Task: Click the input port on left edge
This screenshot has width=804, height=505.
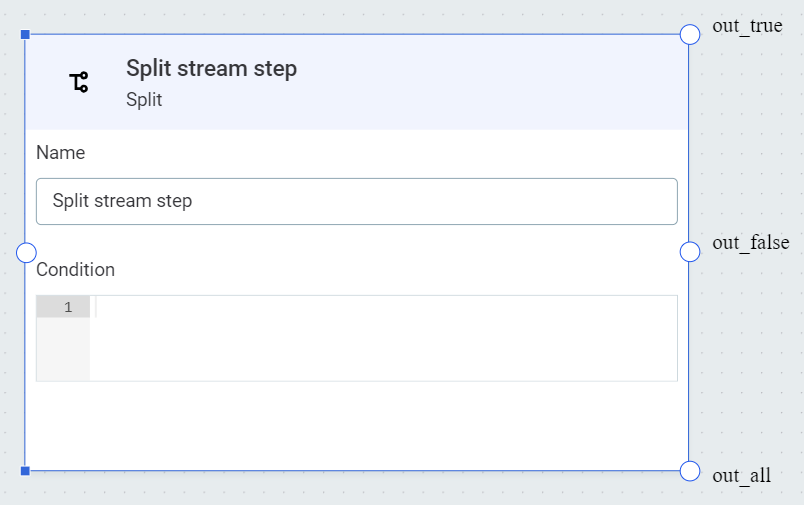Action: click(x=27, y=252)
